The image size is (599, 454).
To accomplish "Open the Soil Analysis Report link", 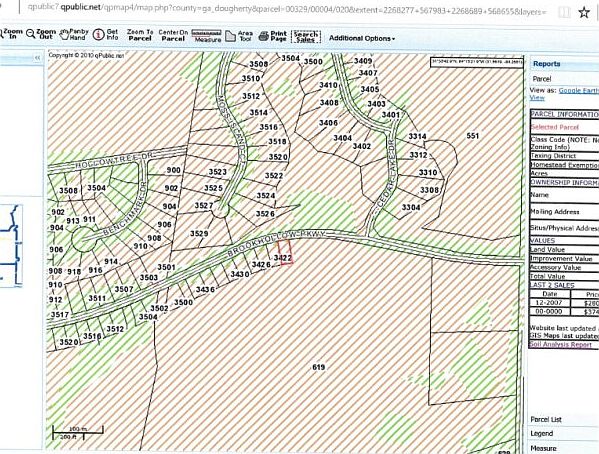I will tap(560, 344).
